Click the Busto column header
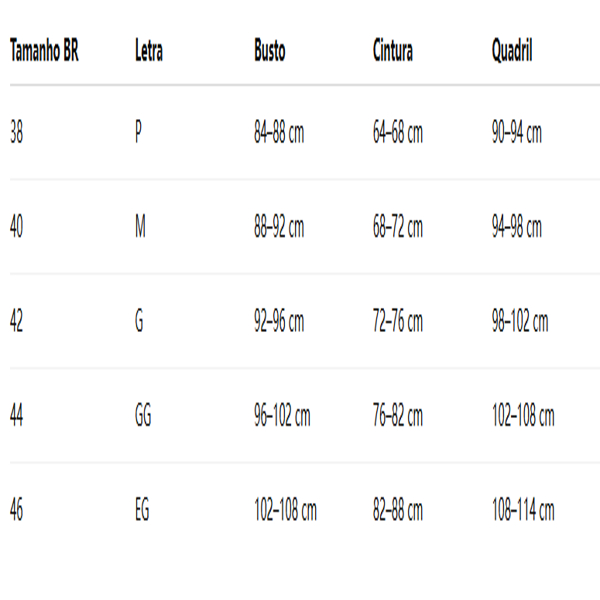The width and height of the screenshot is (600, 600). [269, 52]
